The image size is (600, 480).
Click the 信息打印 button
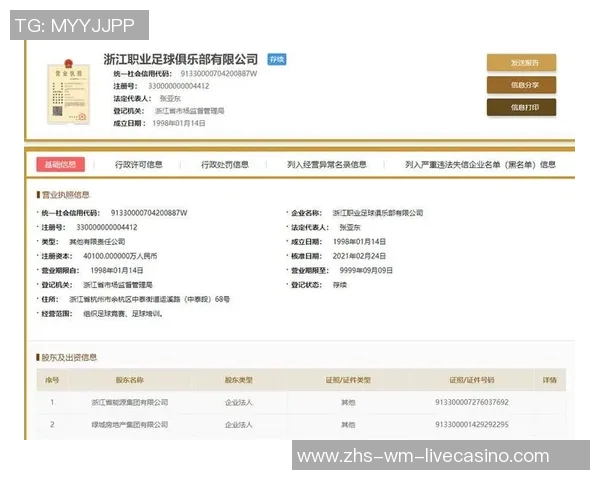(x=521, y=107)
